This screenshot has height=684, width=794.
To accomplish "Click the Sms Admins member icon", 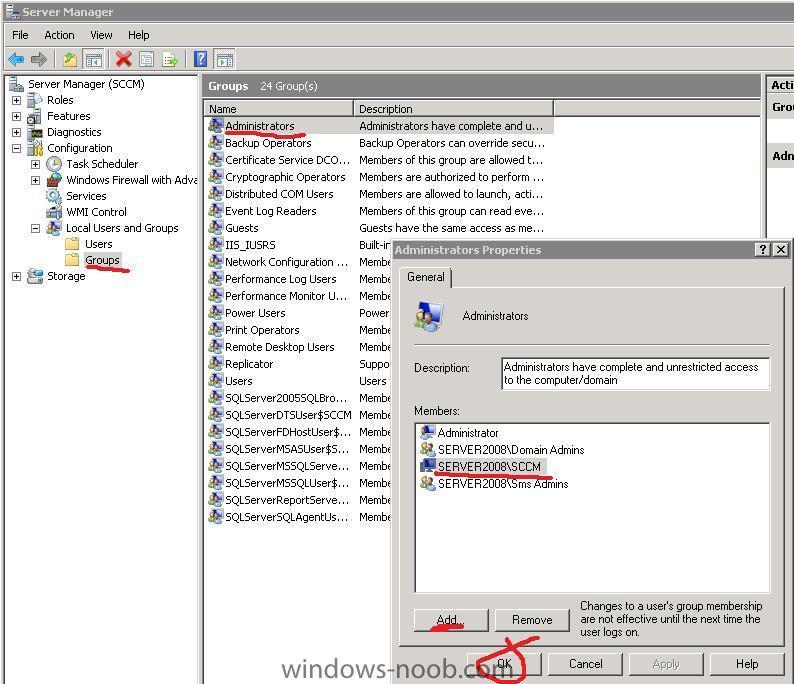I will (428, 483).
